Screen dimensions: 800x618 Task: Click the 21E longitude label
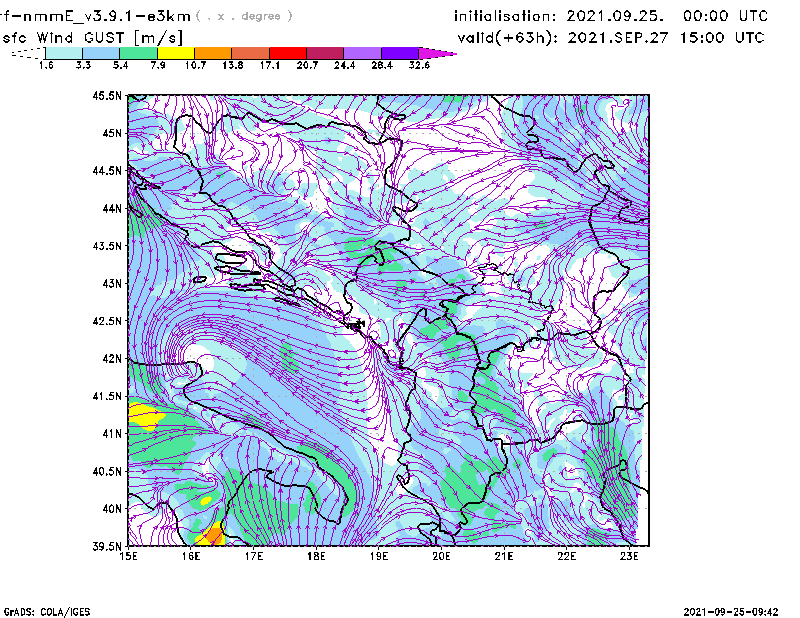(504, 556)
